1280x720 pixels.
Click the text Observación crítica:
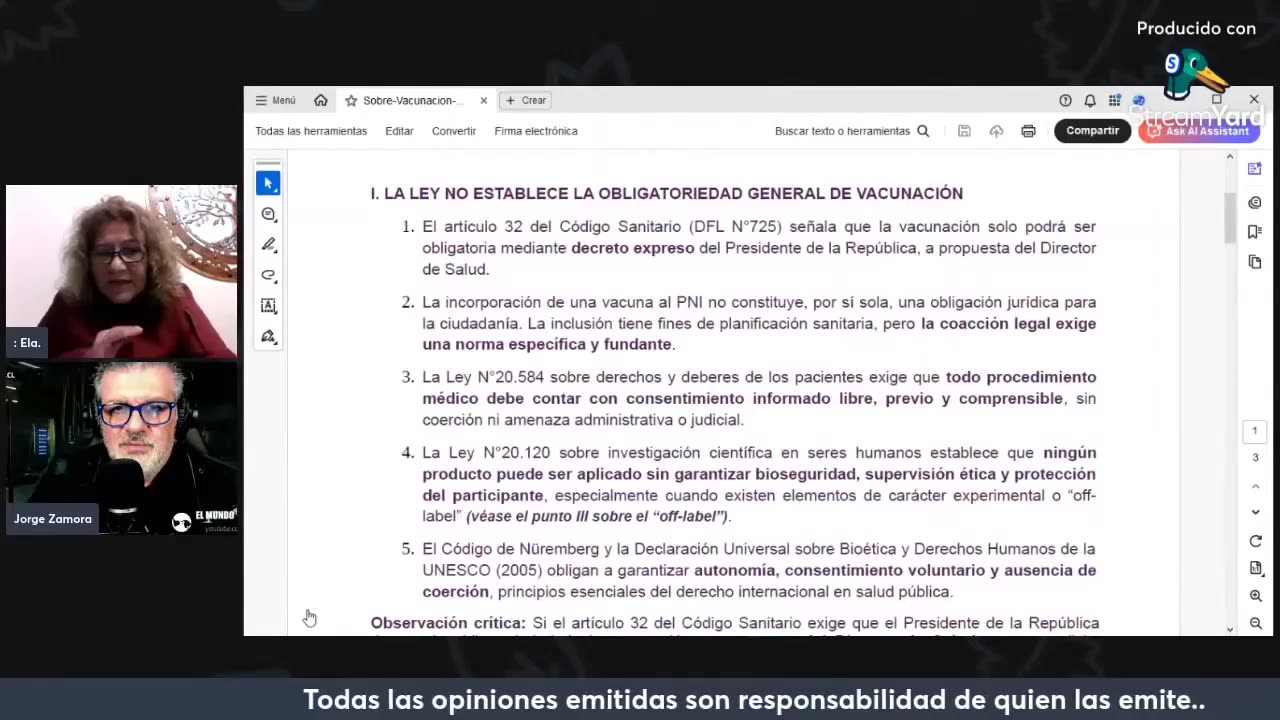pyautogui.click(x=448, y=623)
